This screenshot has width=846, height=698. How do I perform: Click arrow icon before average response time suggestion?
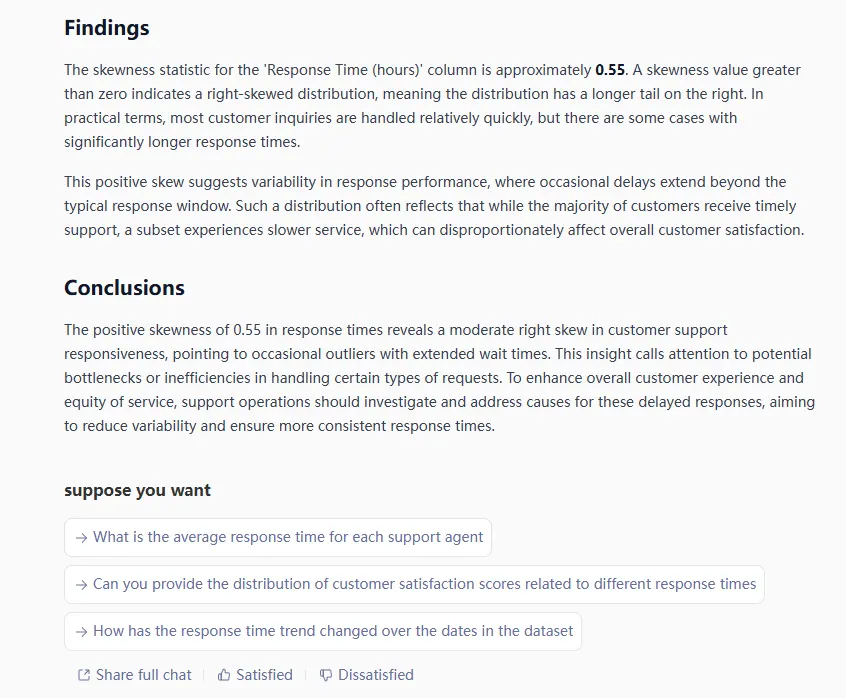[x=82, y=537]
